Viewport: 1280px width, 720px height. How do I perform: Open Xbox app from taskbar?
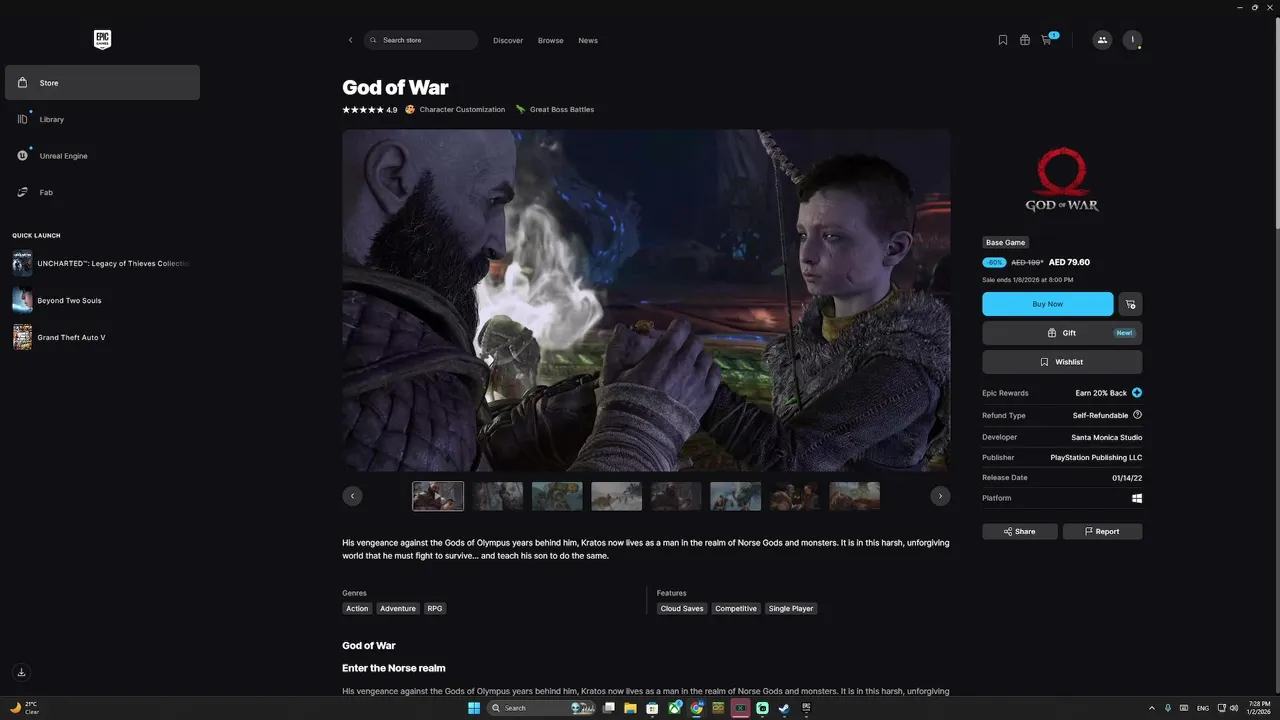tap(675, 708)
